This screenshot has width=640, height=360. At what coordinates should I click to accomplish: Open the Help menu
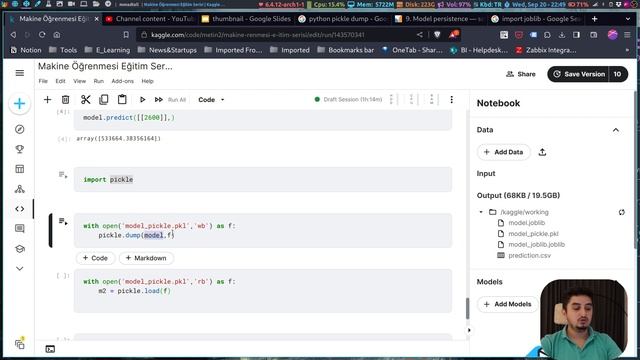(x=147, y=81)
